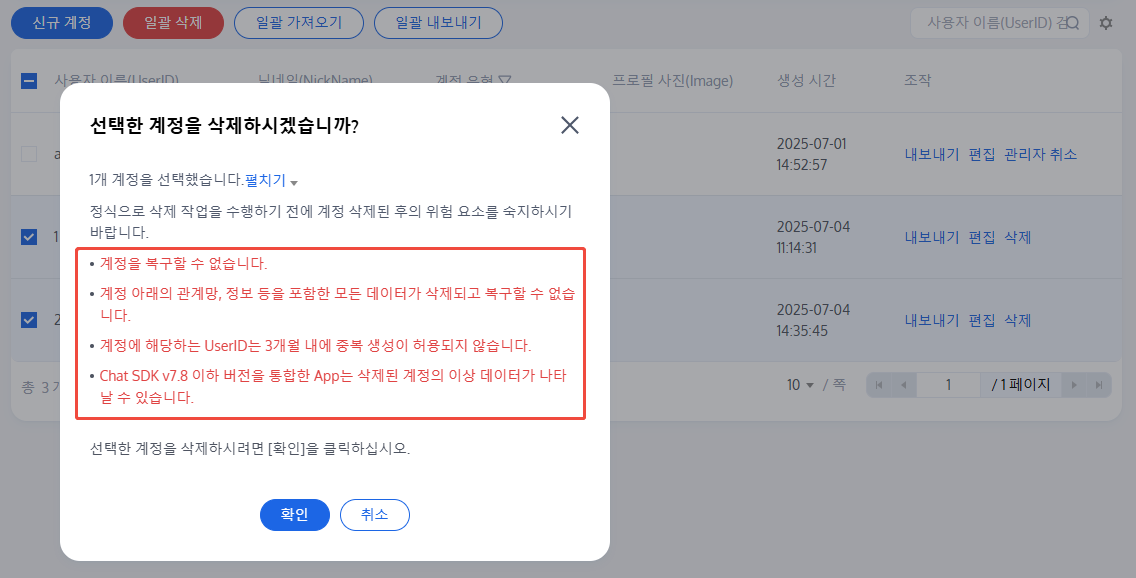Click the 일괄 삭제 button

pos(173,23)
